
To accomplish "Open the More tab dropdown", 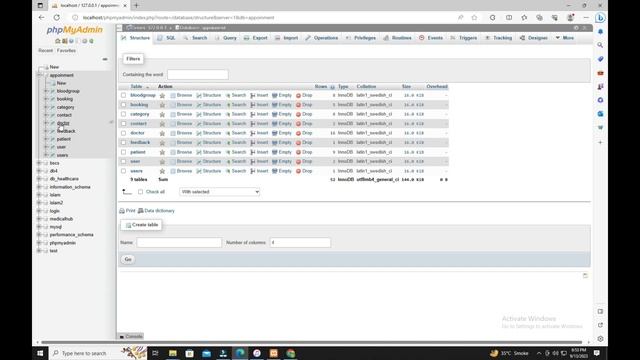I will [564, 38].
